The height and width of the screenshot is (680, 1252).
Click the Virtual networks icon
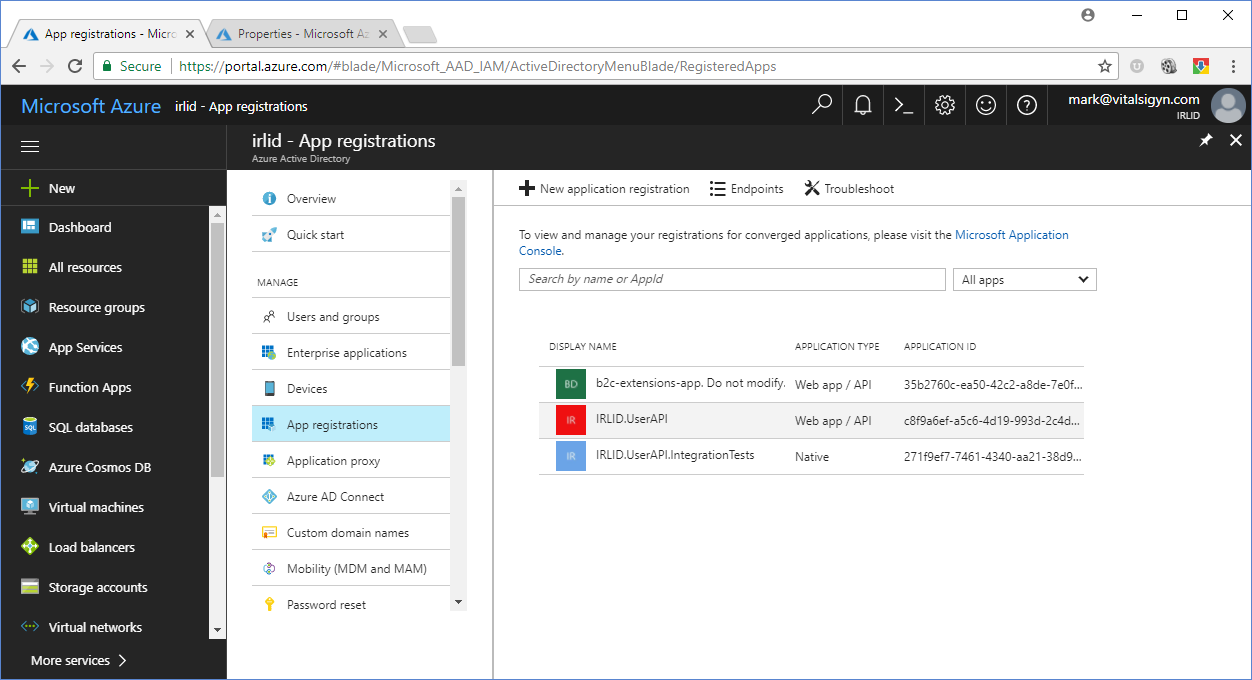(x=30, y=627)
